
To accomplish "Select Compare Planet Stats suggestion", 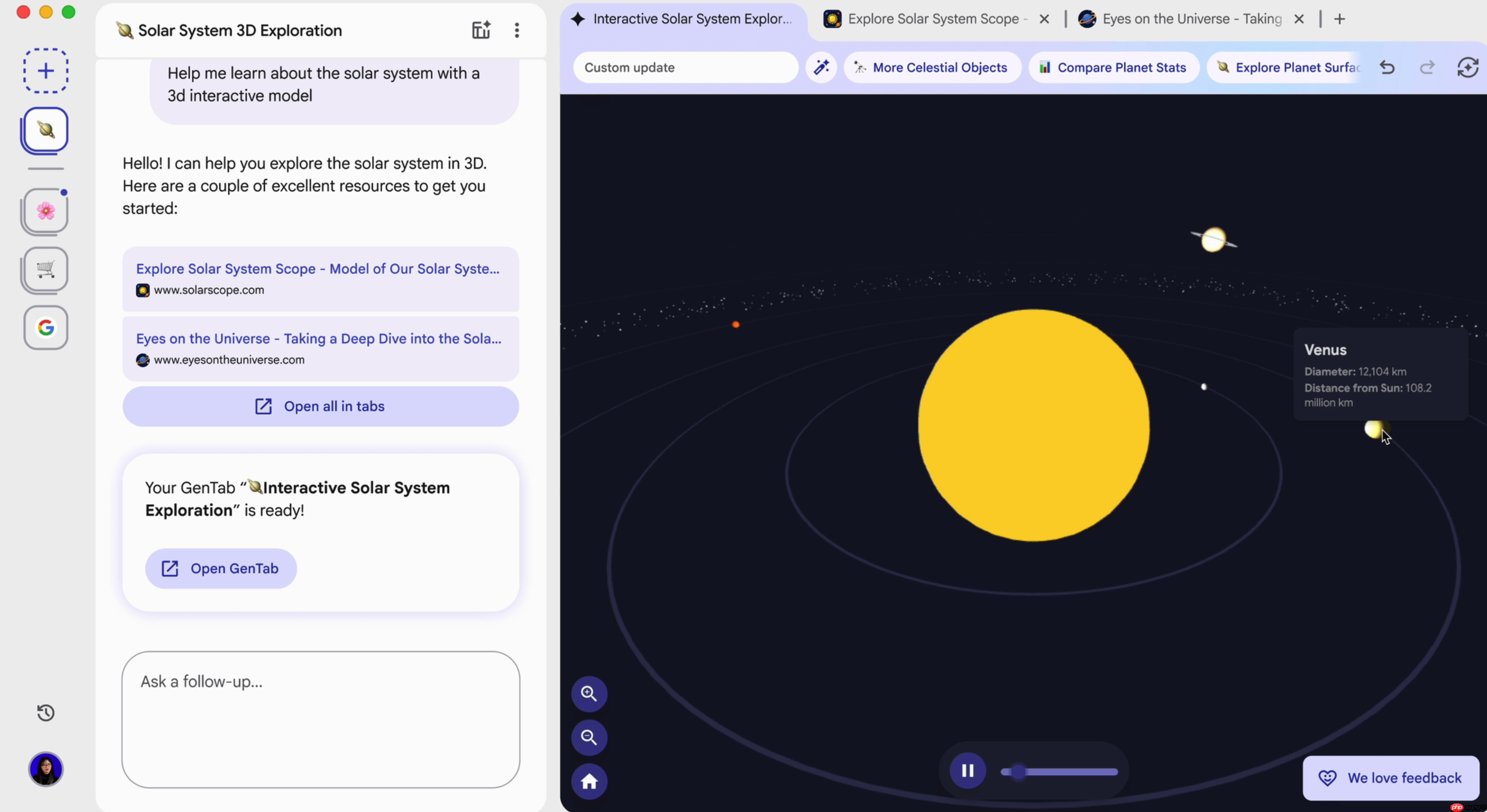I will [1113, 68].
